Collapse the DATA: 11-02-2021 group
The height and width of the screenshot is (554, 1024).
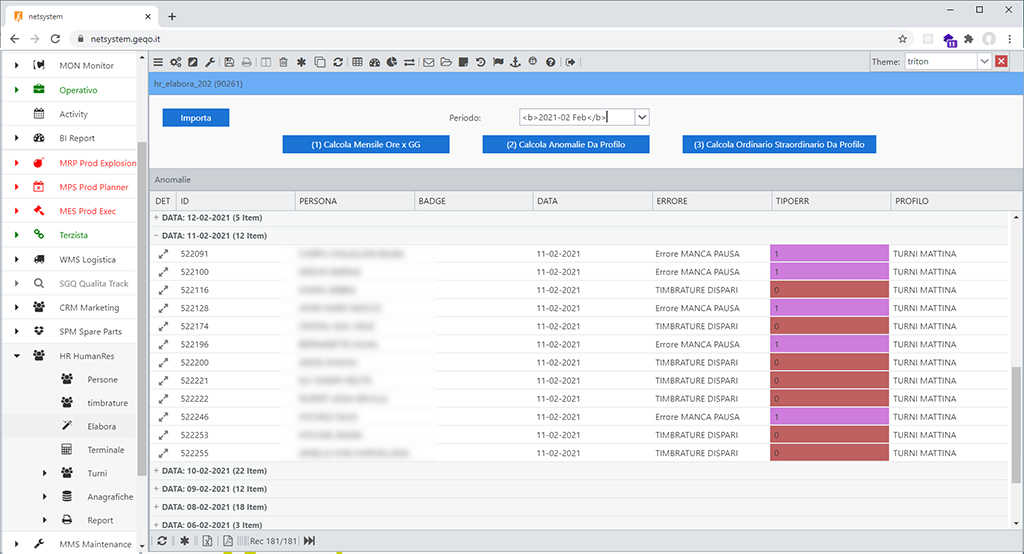click(156, 236)
